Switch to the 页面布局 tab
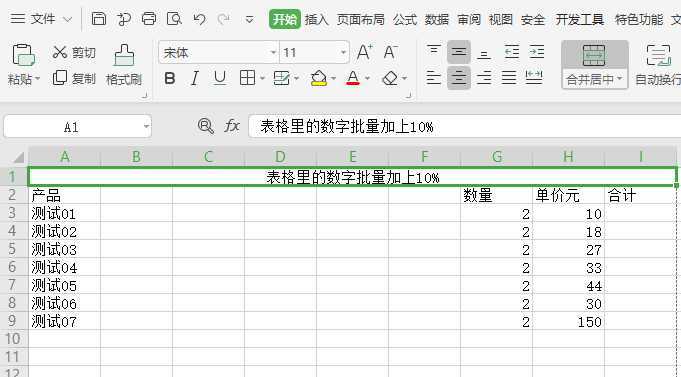The width and height of the screenshot is (681, 377). click(360, 20)
